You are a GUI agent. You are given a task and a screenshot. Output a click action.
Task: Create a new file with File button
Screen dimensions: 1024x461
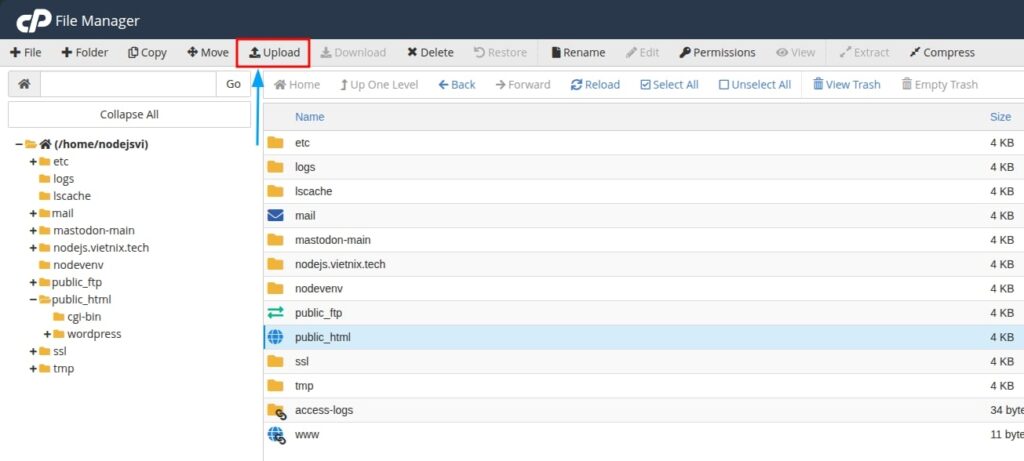coord(25,53)
